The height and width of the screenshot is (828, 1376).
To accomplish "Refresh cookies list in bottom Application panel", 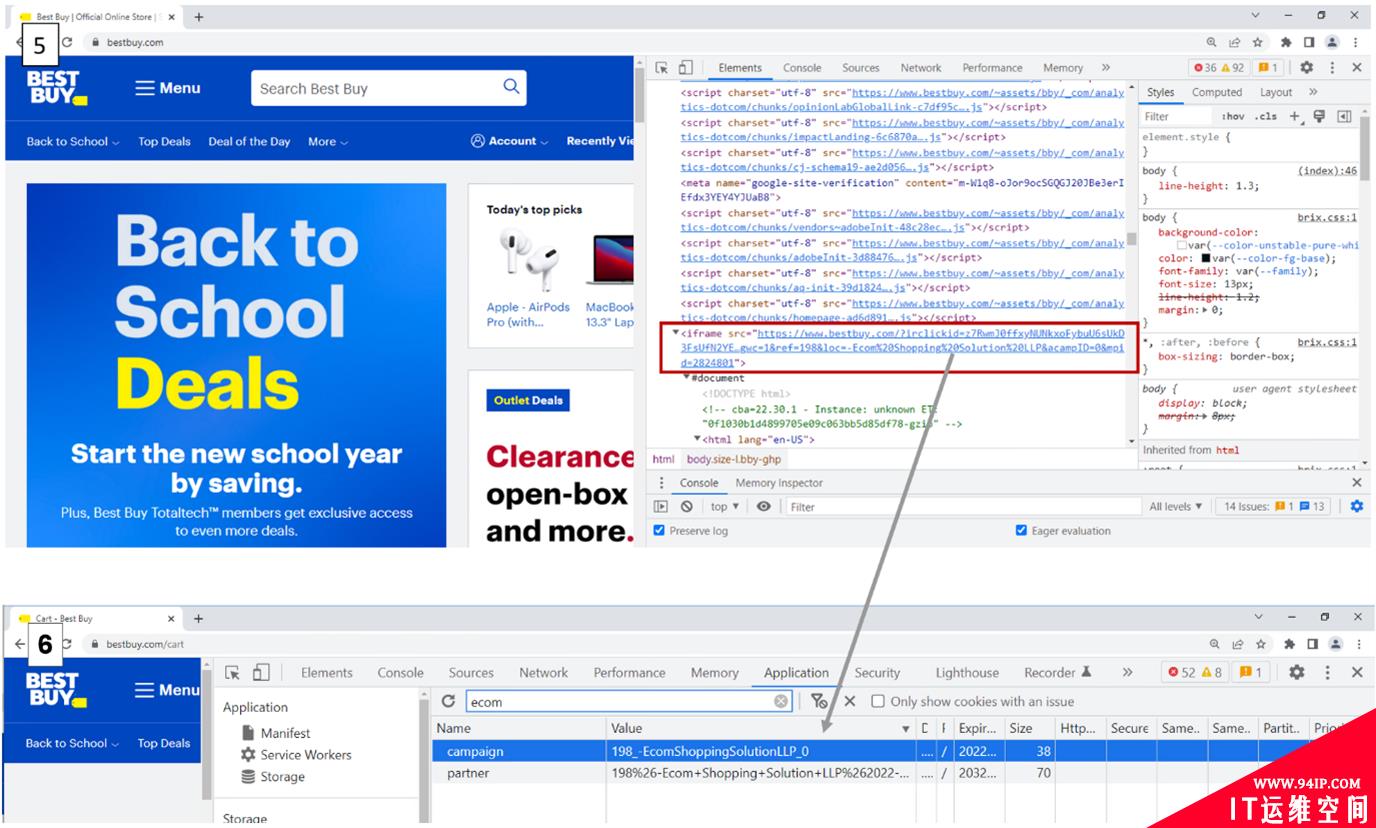I will 448,702.
